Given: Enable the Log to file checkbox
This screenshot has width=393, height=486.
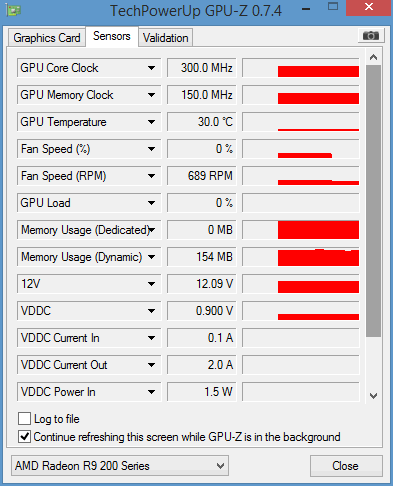Looking at the screenshot, I should 24,419.
